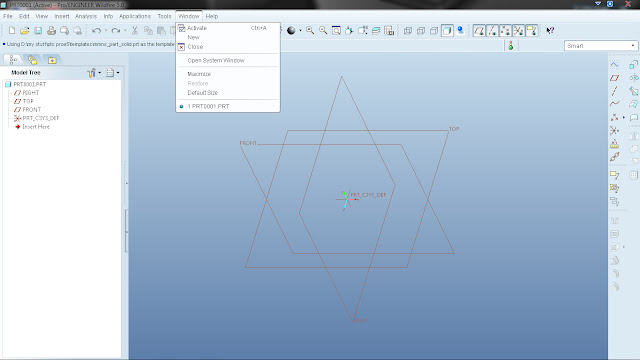The height and width of the screenshot is (360, 640).
Task: Choose the Shading display style icon
Action: pos(447,31)
